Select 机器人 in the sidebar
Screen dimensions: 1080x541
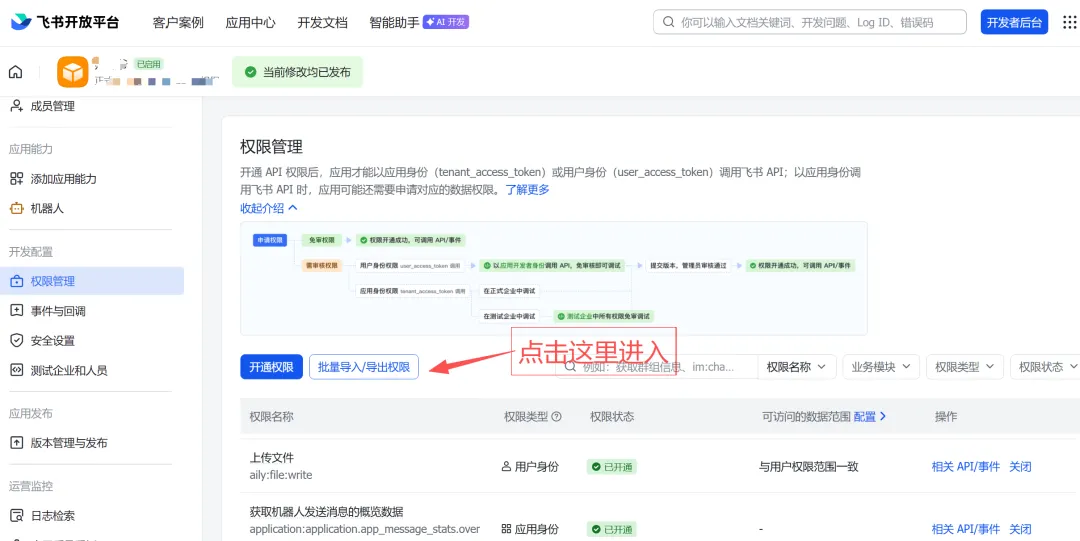click(48, 208)
